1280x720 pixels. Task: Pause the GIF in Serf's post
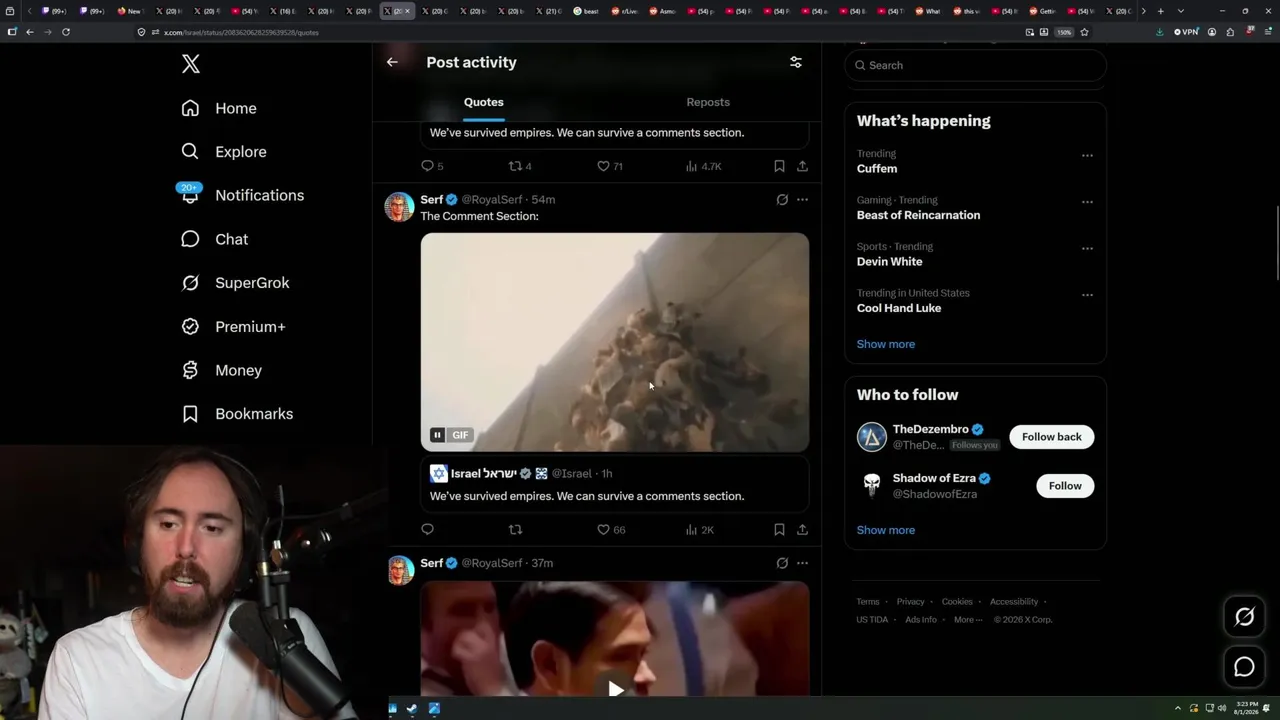pyautogui.click(x=437, y=435)
